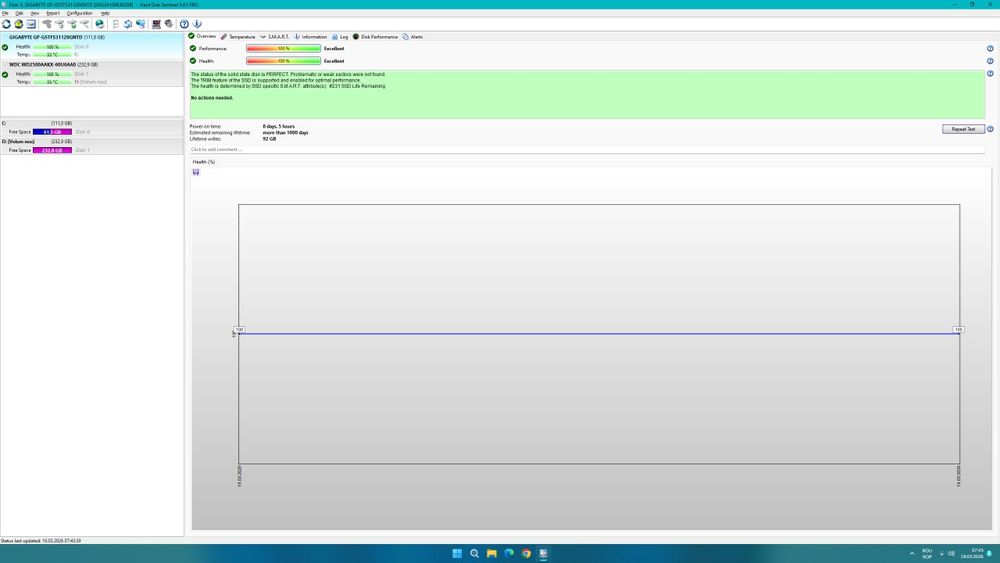Click the network computers toolbar icon
This screenshot has width=1000, height=563.
tap(140, 24)
